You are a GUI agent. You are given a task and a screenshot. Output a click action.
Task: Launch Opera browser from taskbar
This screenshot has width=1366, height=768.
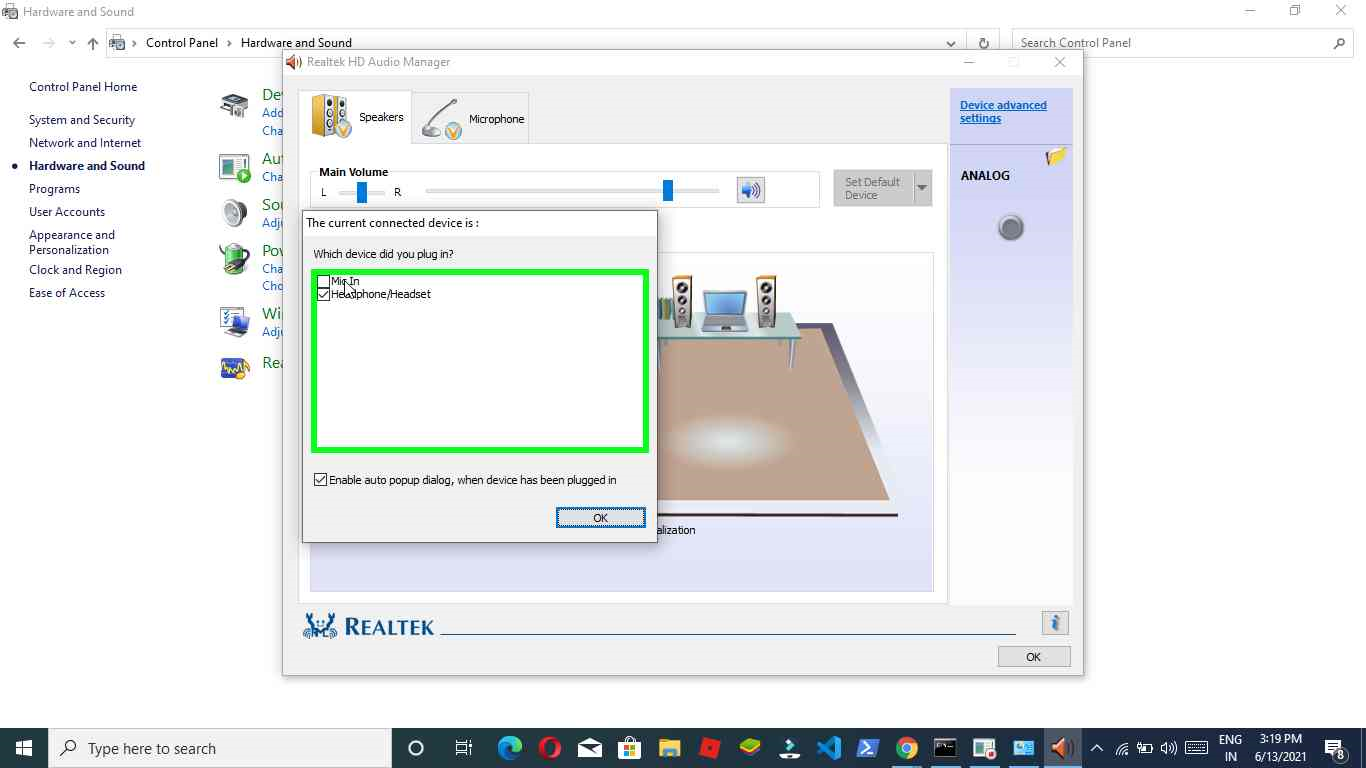(x=549, y=748)
